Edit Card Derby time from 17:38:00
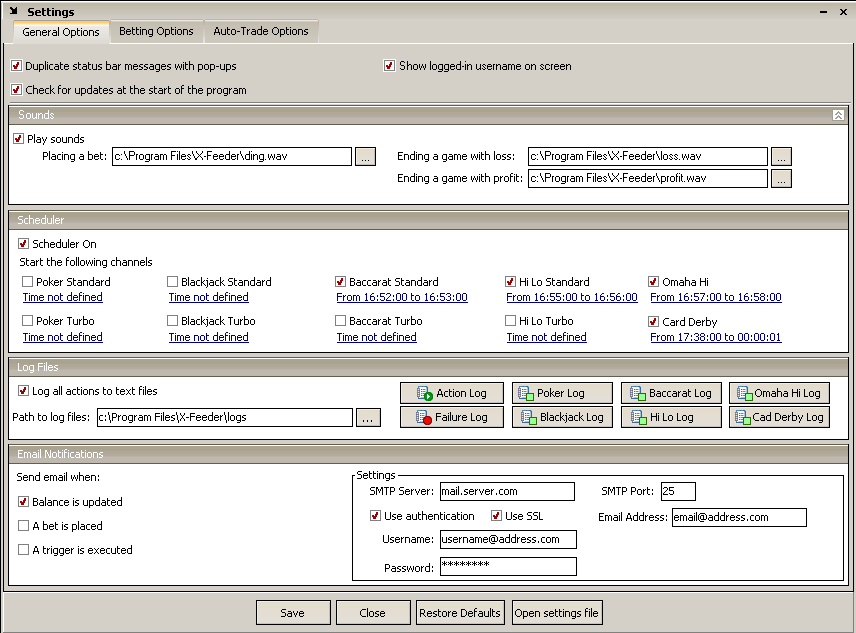Viewport: 856px width, 633px height. 716,337
